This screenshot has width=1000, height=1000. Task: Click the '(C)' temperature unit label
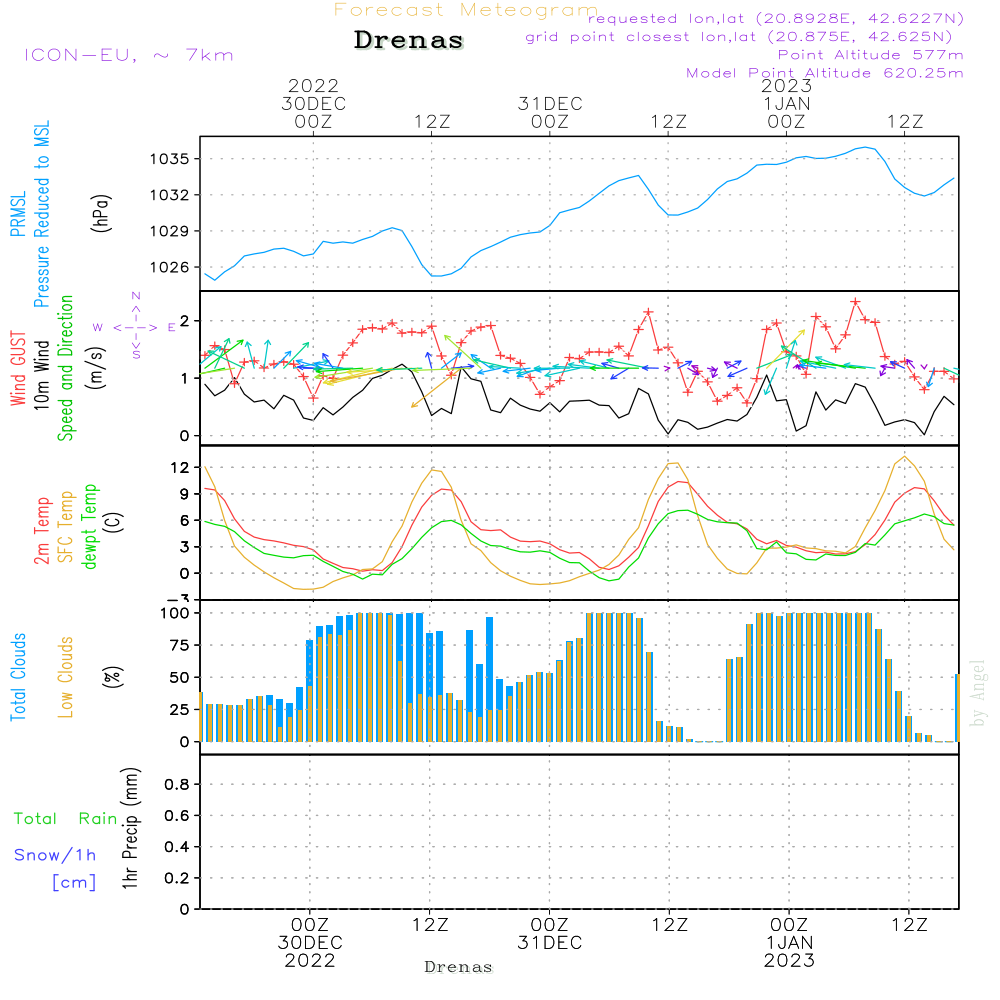click(x=114, y=522)
